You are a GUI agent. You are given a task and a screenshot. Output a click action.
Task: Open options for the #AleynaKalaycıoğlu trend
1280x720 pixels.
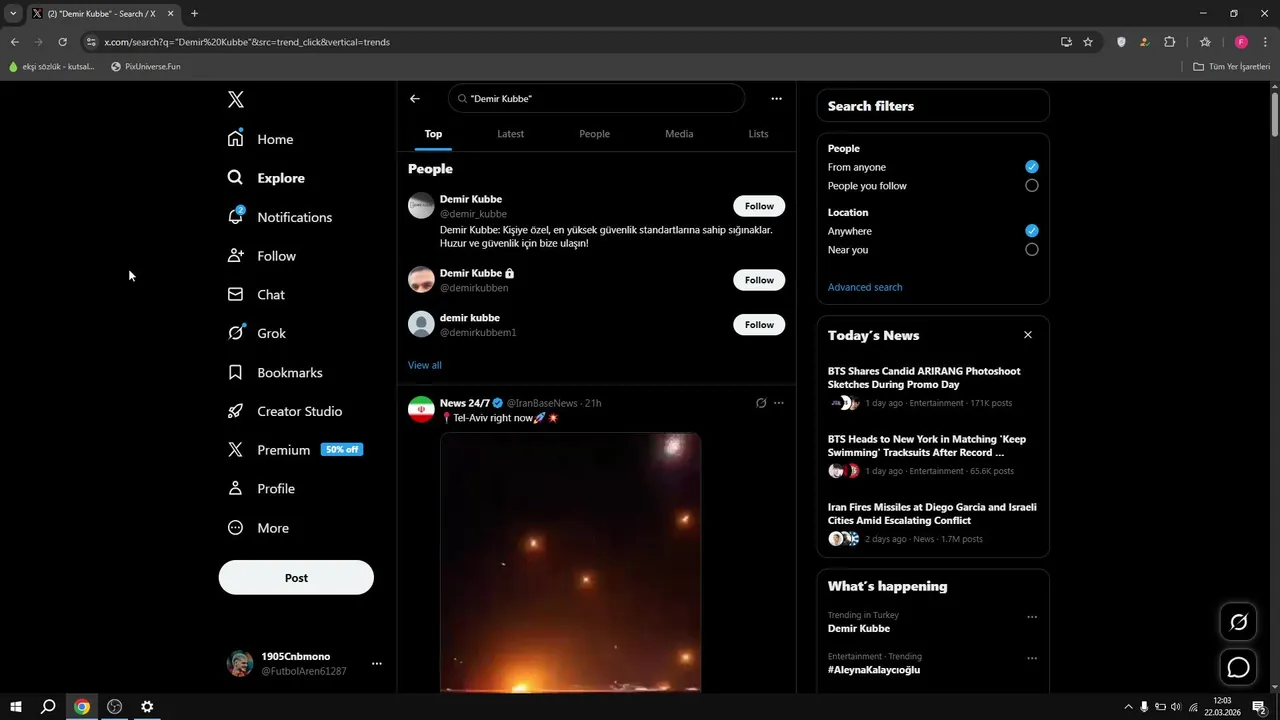coord(1032,658)
